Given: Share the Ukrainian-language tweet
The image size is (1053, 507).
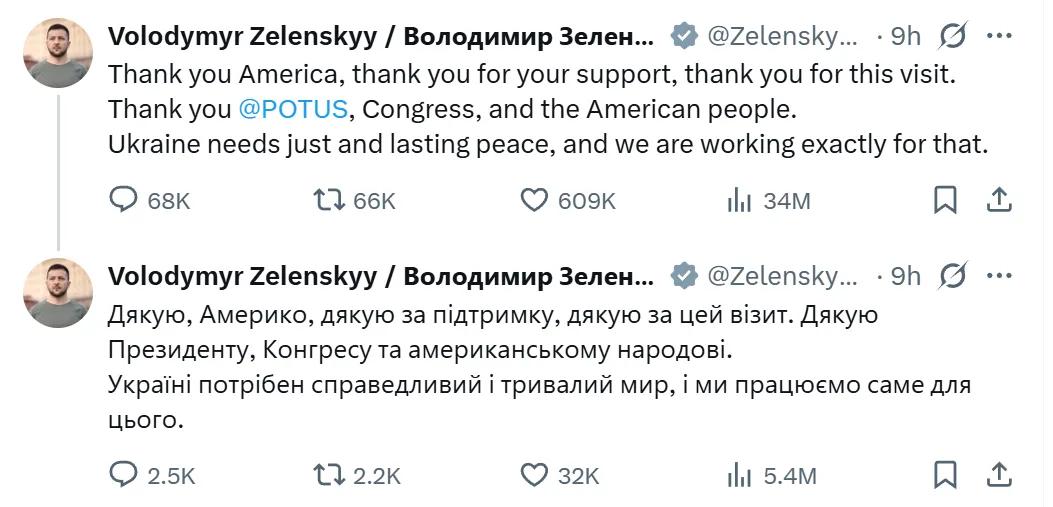Looking at the screenshot, I should click(x=999, y=475).
